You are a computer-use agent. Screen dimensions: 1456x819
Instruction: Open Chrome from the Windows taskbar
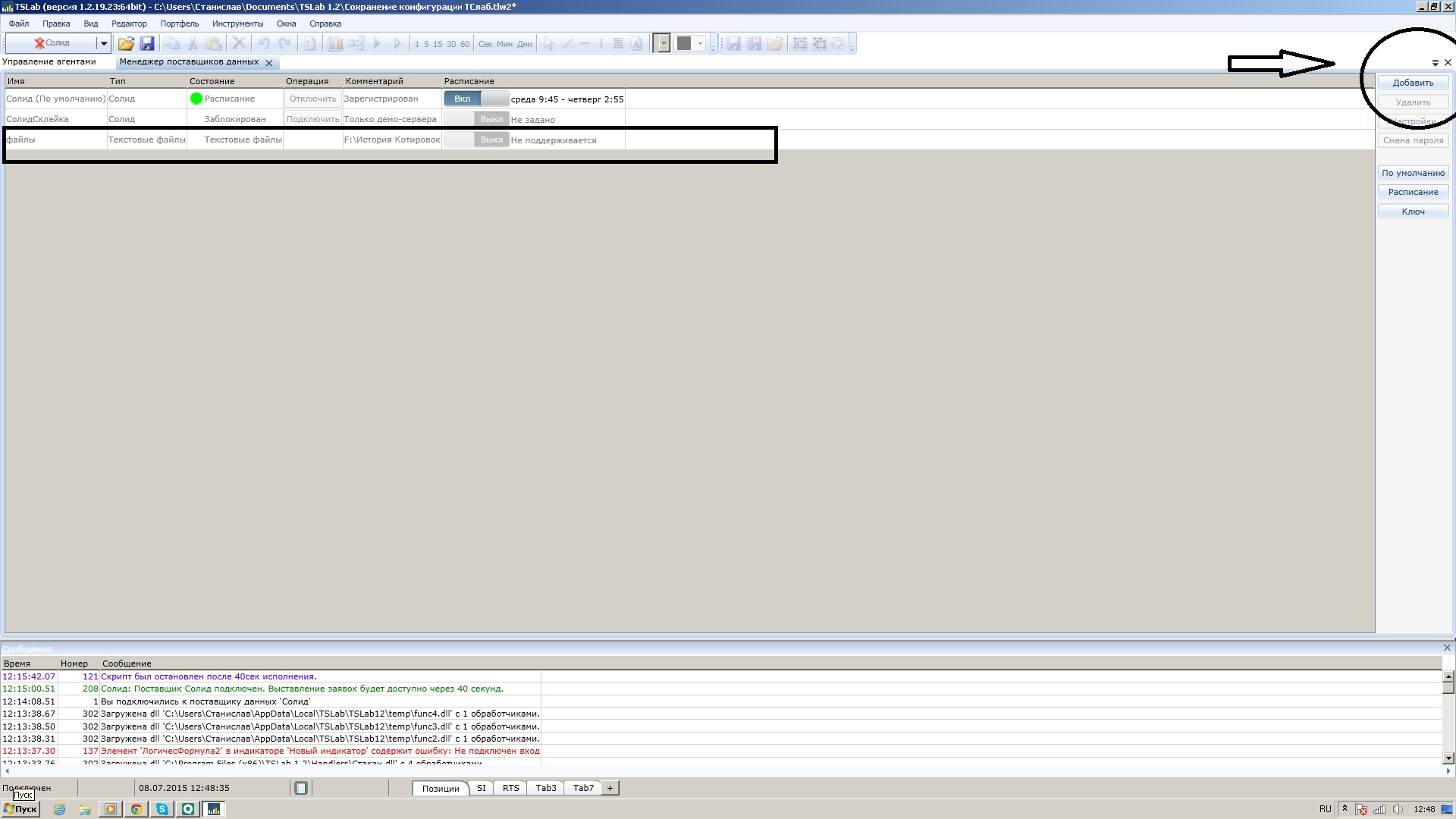(136, 809)
